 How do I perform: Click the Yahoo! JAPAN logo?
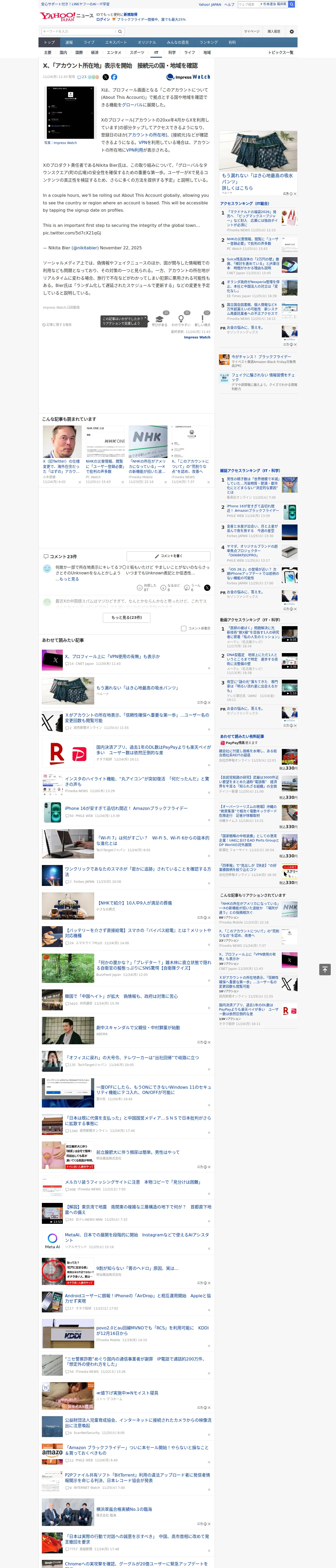pyautogui.click(x=58, y=17)
